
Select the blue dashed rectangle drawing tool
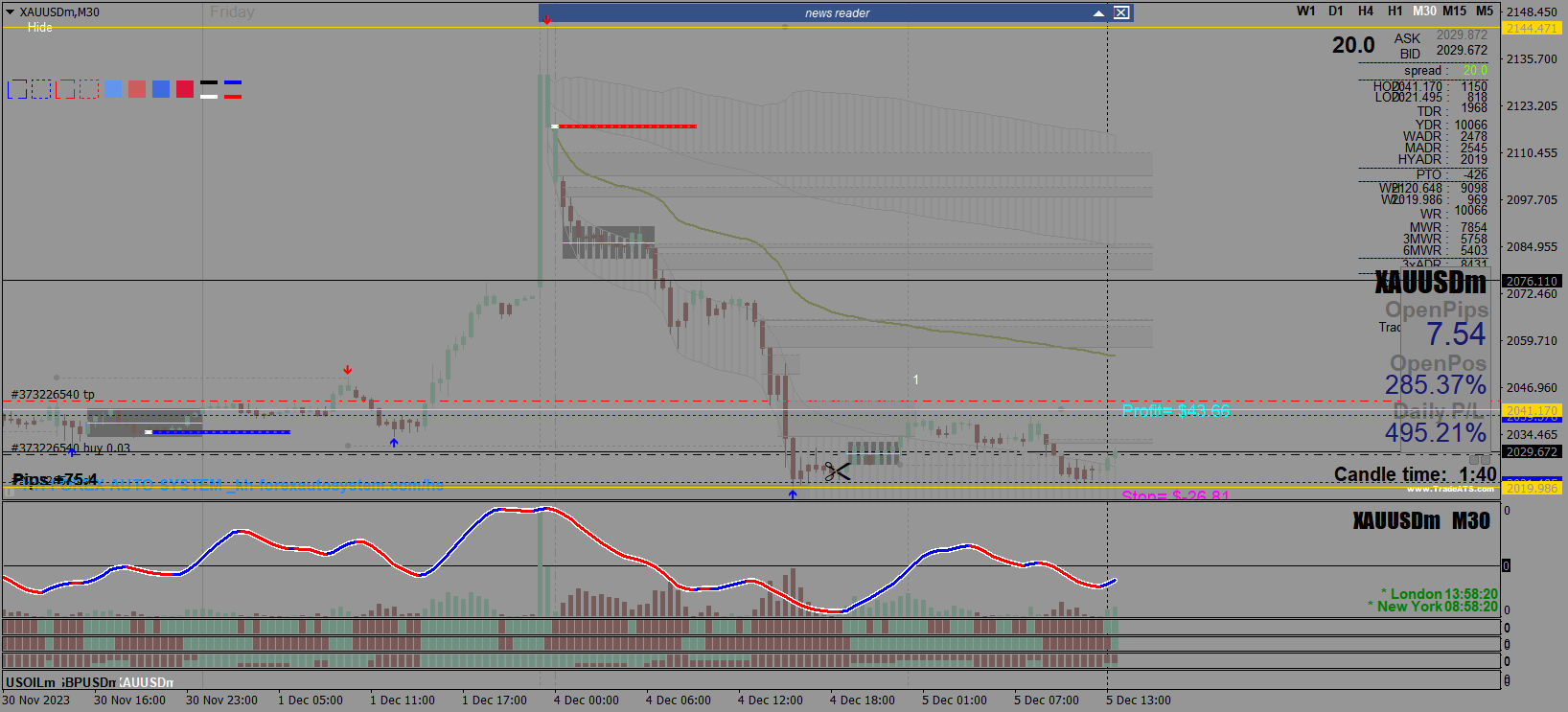pos(41,89)
